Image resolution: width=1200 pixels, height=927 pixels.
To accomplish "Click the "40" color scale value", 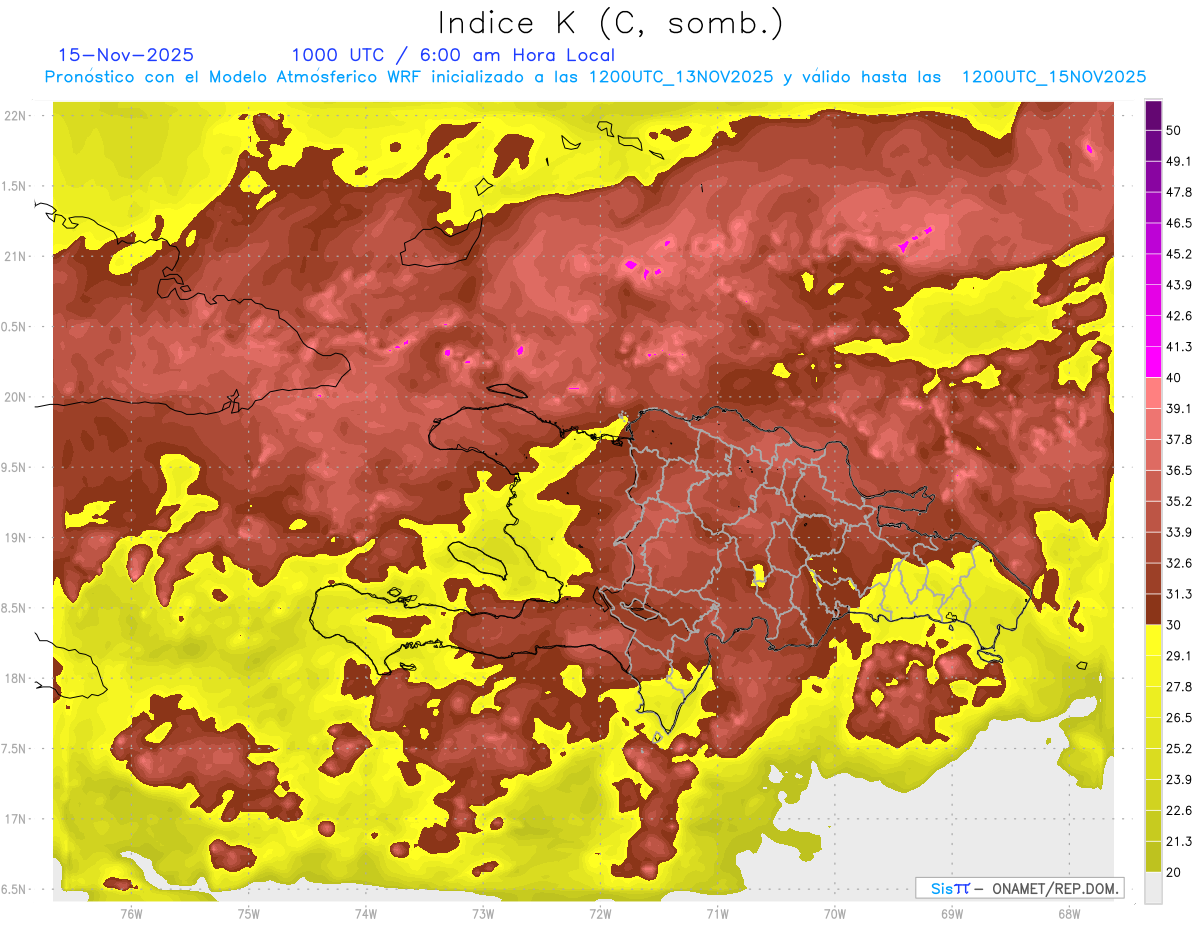I will (1175, 378).
